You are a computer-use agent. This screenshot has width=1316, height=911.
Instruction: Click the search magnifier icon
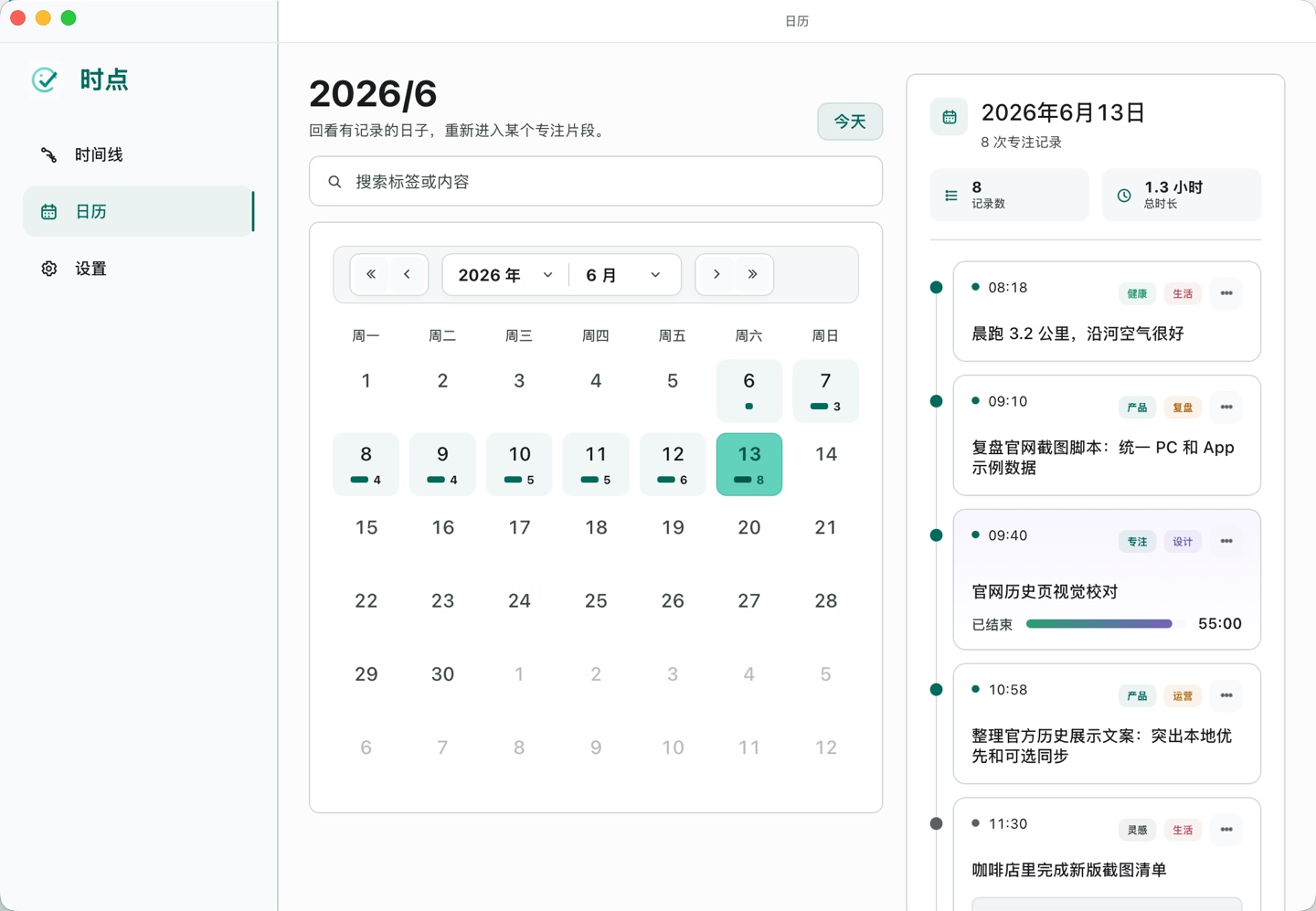pyautogui.click(x=335, y=182)
